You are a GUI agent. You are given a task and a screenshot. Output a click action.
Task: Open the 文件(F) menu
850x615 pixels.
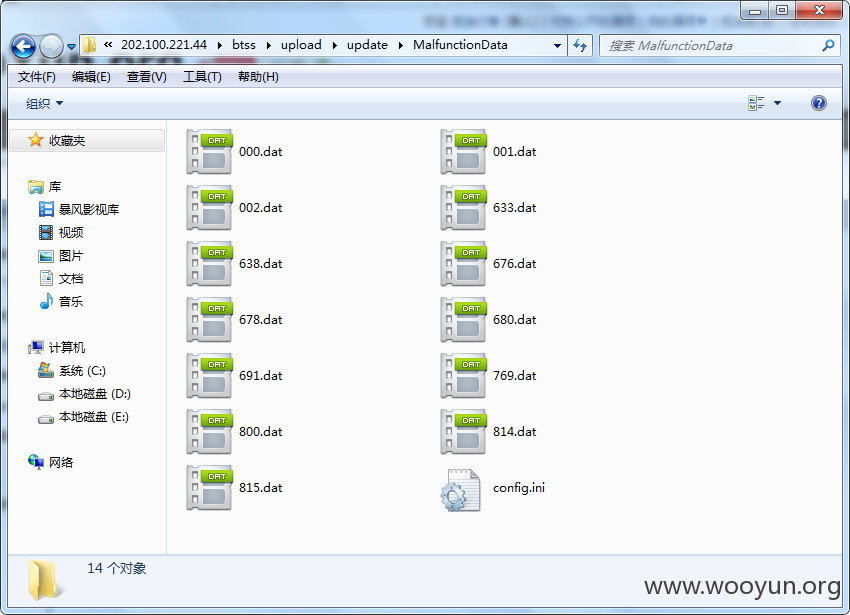[x=36, y=77]
